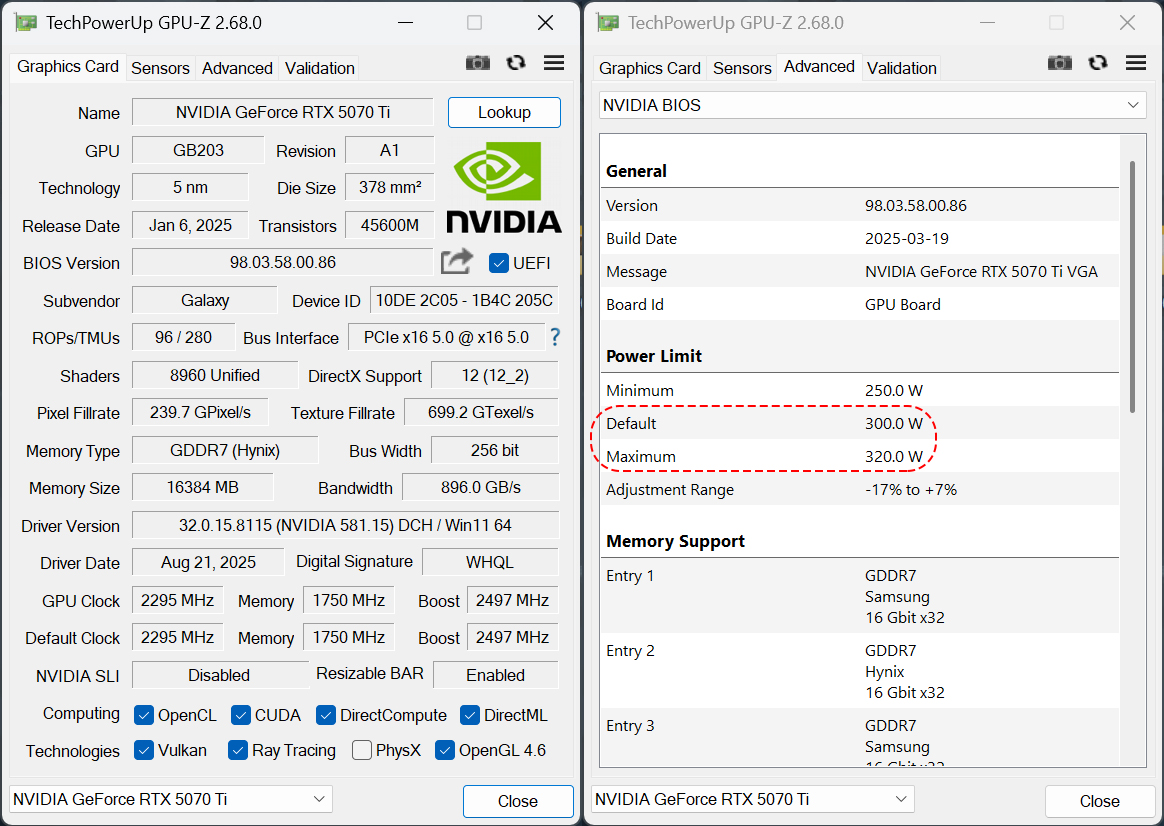Click the Bandwidth field 896.0 GB/s
This screenshot has width=1164, height=826.
[x=480, y=488]
